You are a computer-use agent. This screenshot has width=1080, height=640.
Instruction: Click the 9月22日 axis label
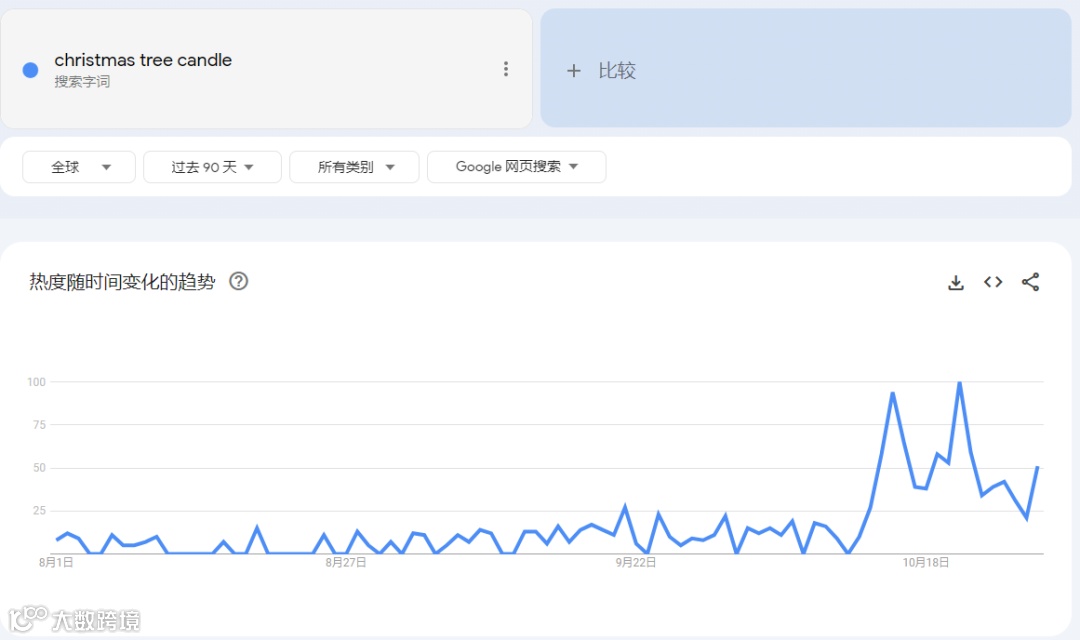636,562
